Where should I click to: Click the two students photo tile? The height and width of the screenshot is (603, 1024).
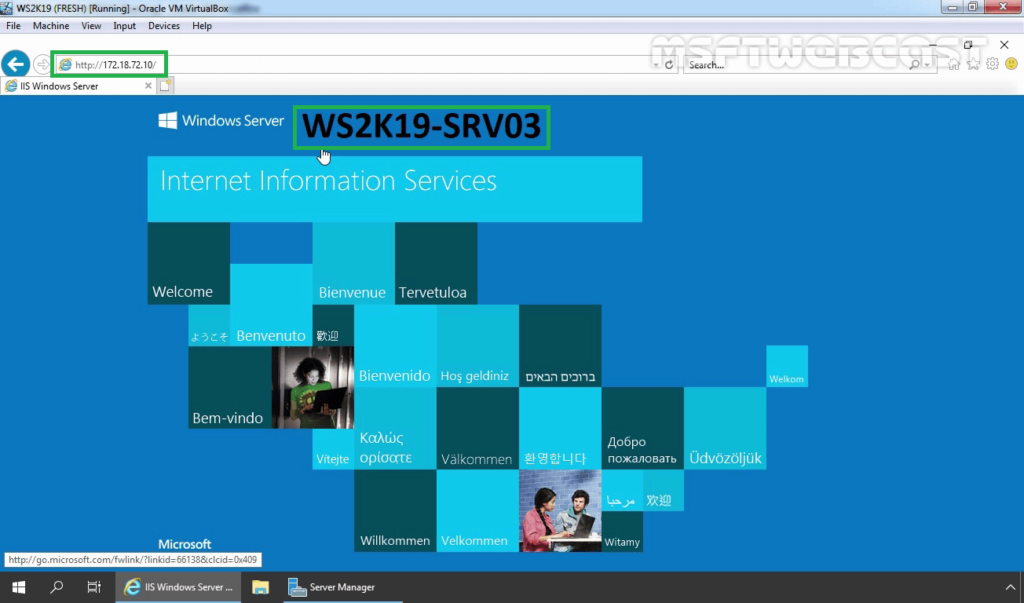pyautogui.click(x=560, y=511)
